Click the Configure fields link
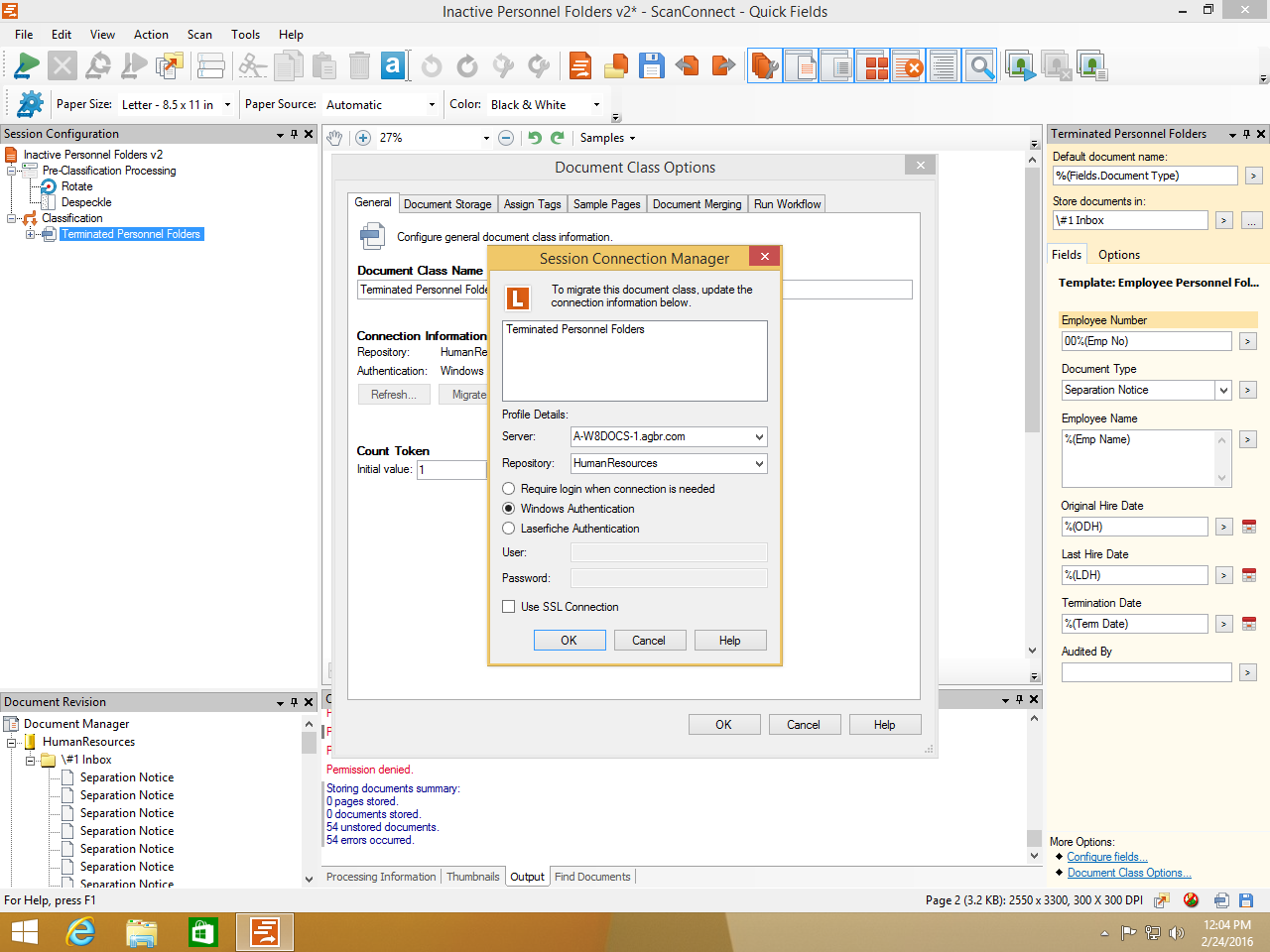Viewport: 1270px width, 952px height. pos(1106,857)
